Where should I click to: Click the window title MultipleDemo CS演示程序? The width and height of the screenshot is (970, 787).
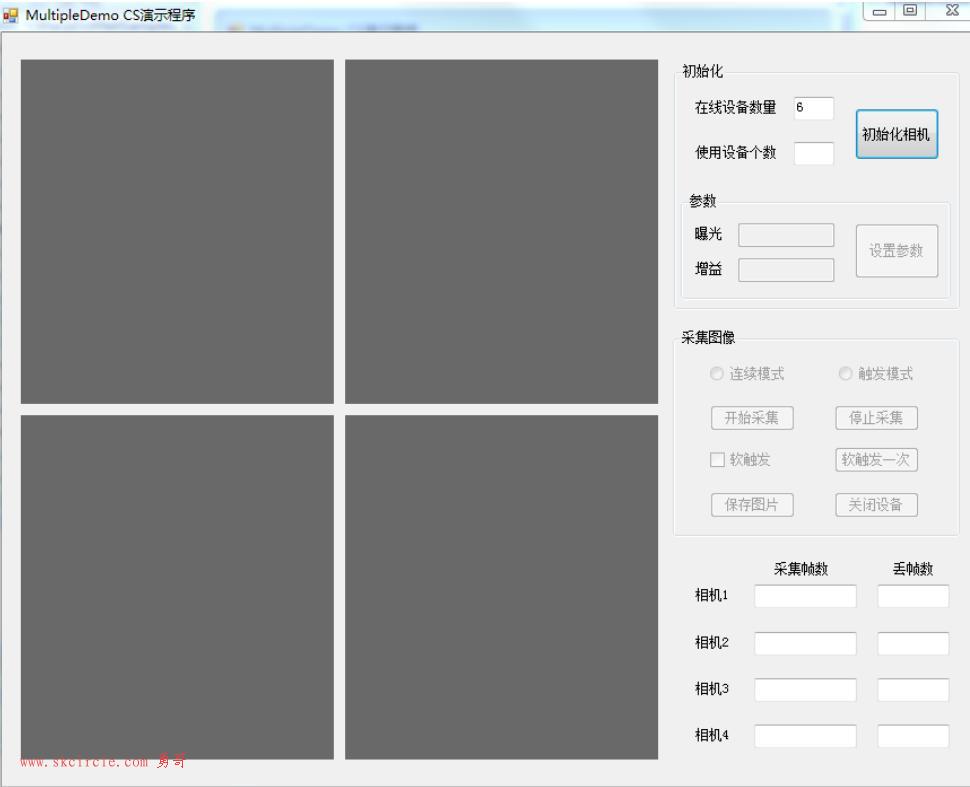click(x=110, y=15)
